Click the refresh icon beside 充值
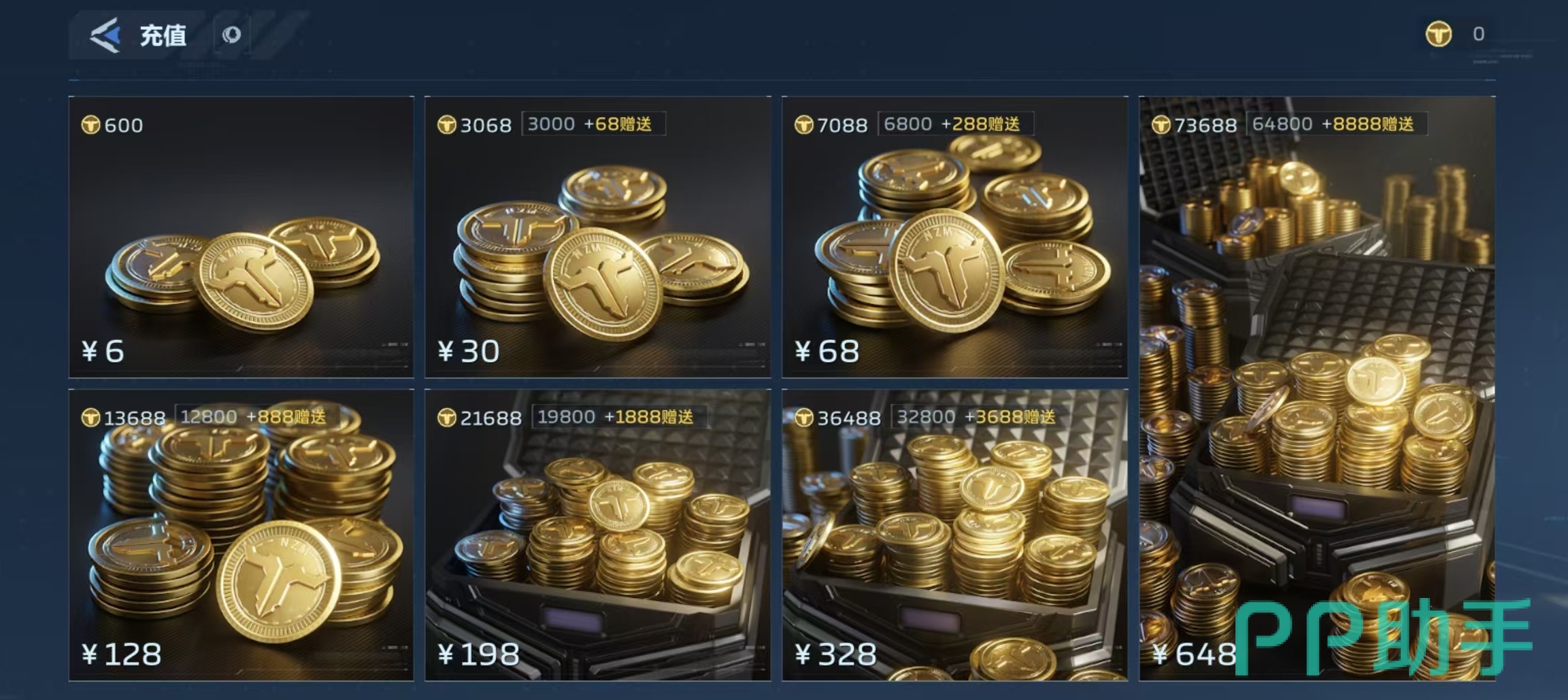This screenshot has height=700, width=1568. [232, 35]
